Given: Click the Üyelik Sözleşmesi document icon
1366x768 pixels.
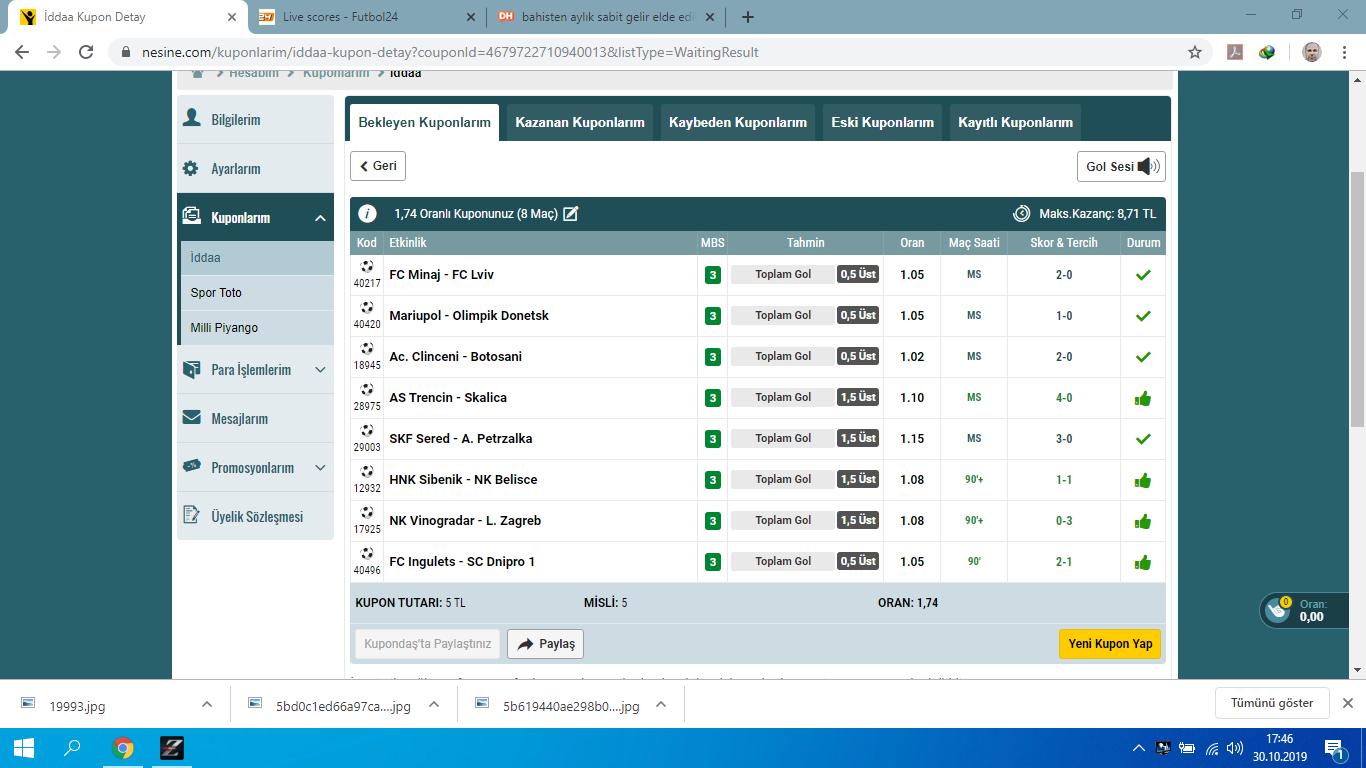Looking at the screenshot, I should point(191,515).
